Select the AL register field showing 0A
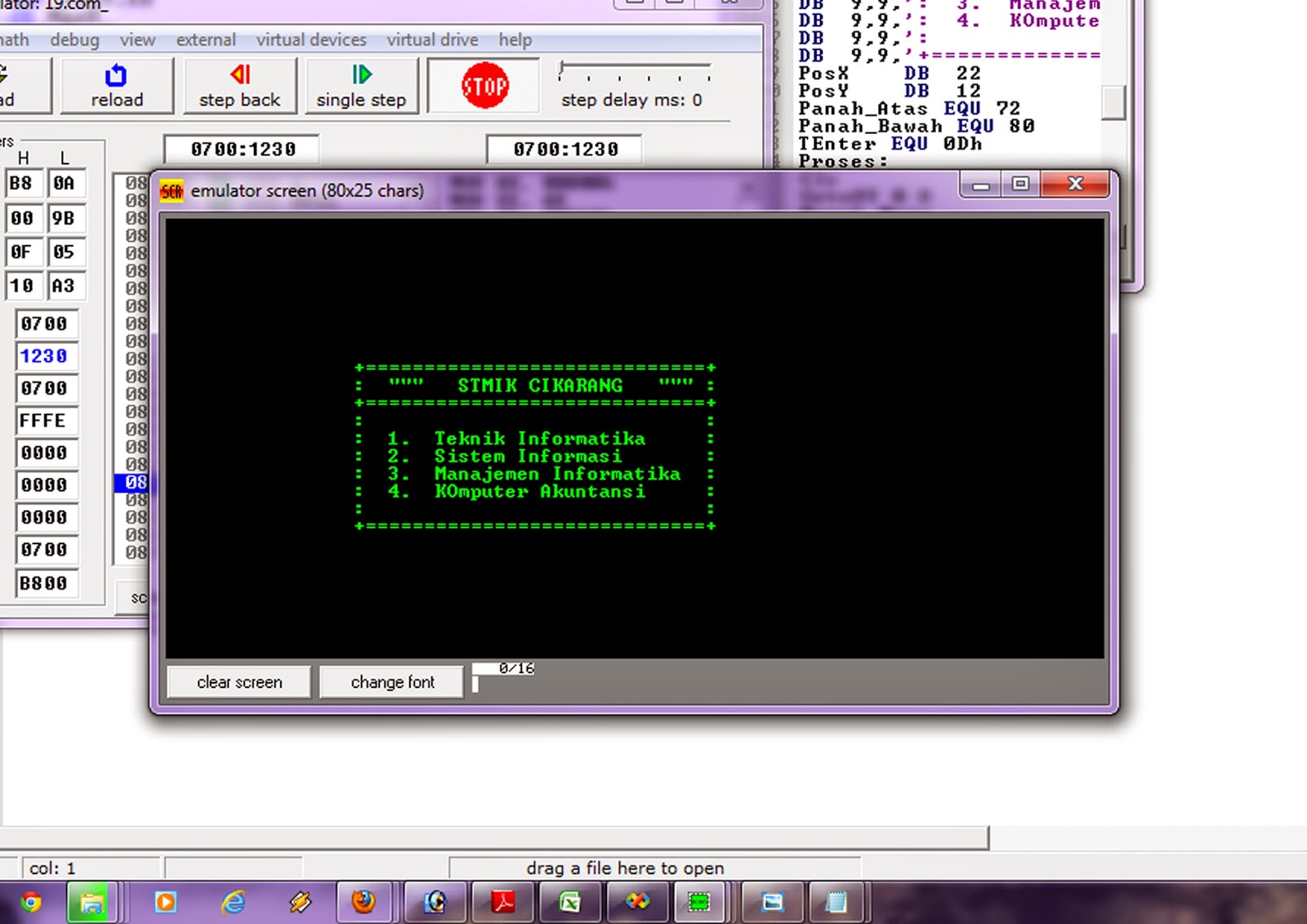Image resolution: width=1307 pixels, height=924 pixels. tap(65, 183)
